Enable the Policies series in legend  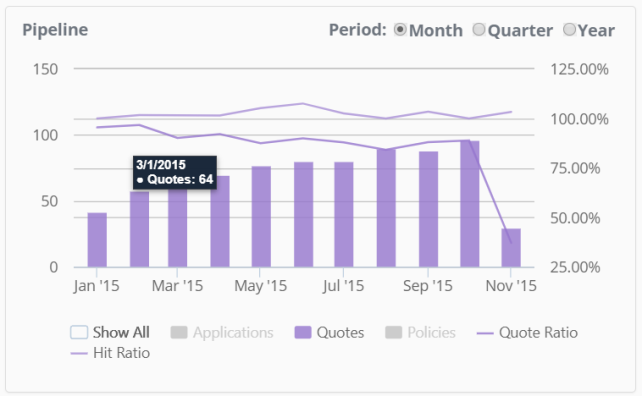coord(393,333)
